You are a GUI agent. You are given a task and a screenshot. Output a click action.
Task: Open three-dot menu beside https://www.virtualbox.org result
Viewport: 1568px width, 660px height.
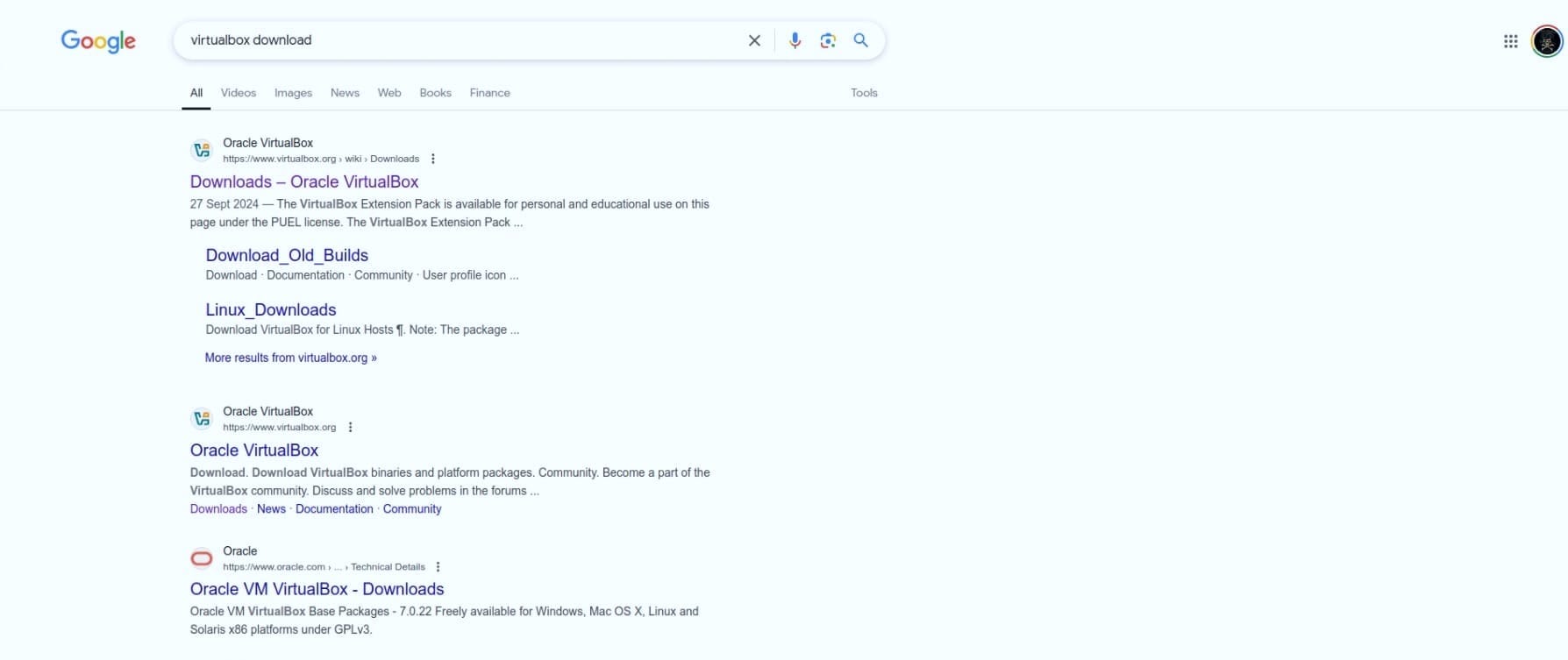350,427
